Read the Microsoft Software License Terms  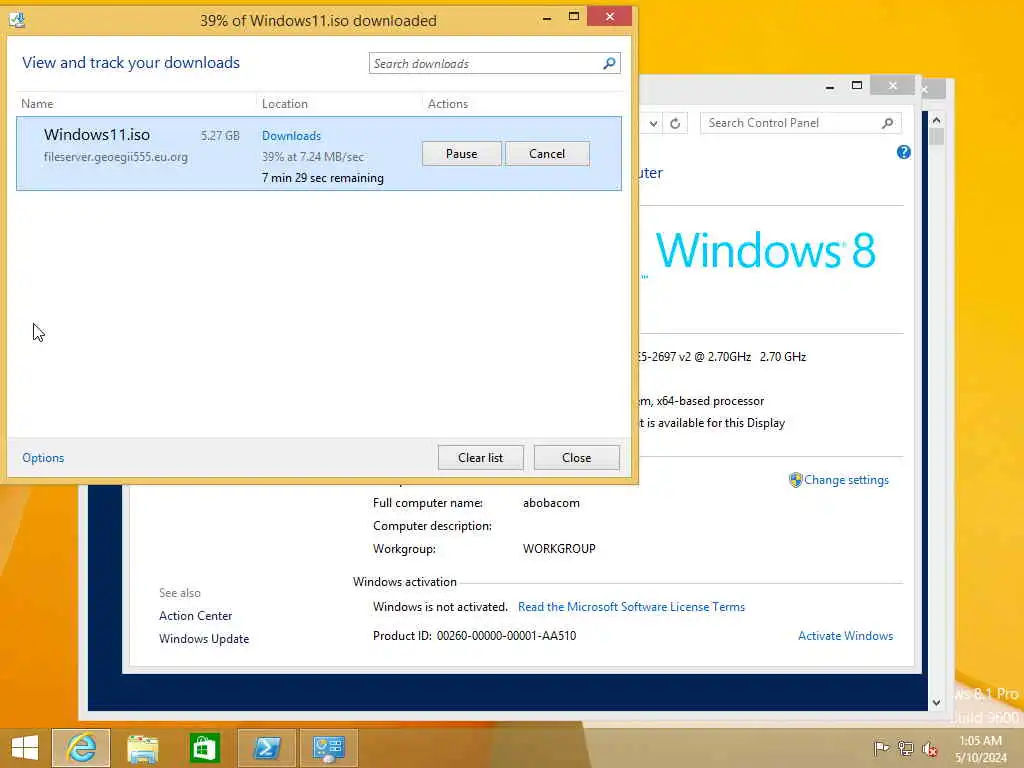tap(632, 607)
